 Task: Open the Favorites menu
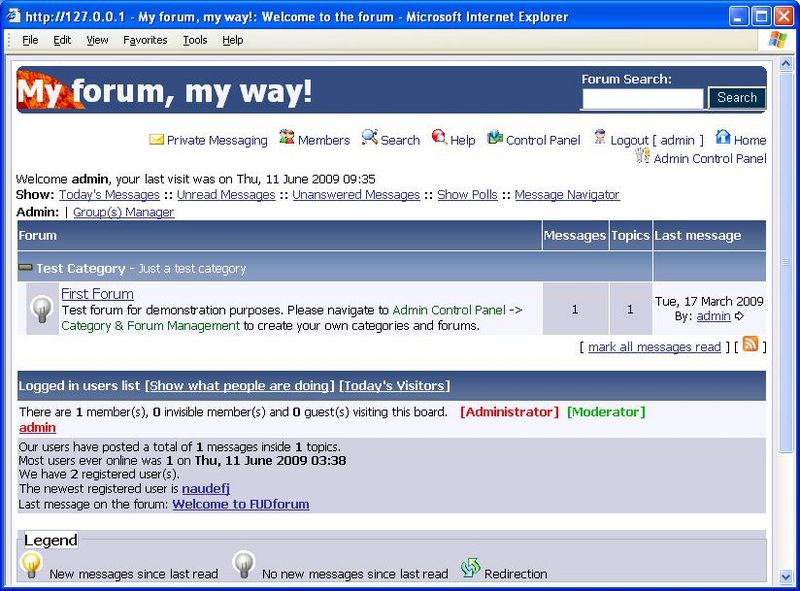(x=145, y=40)
